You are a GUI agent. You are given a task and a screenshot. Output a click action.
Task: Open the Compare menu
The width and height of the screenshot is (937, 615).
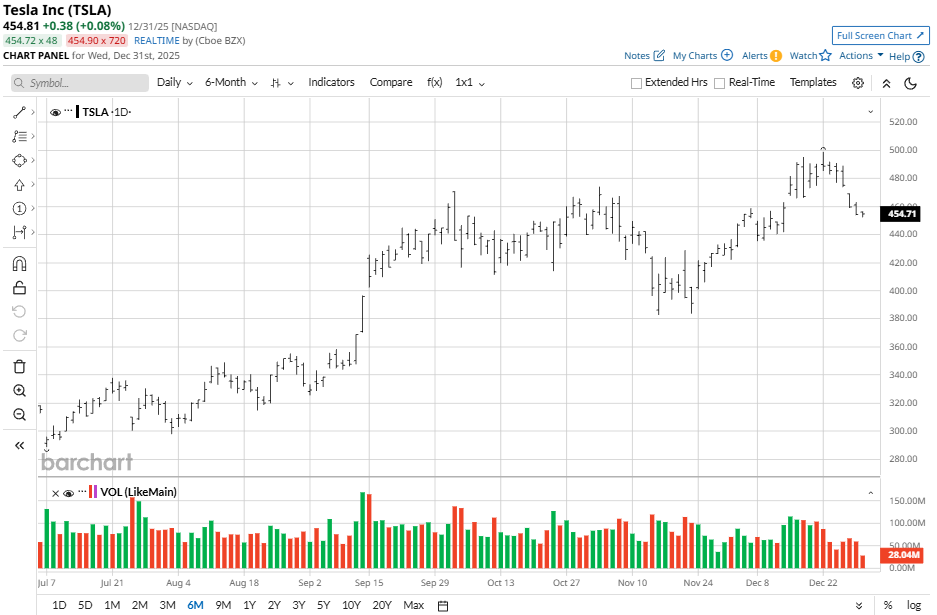coord(391,82)
